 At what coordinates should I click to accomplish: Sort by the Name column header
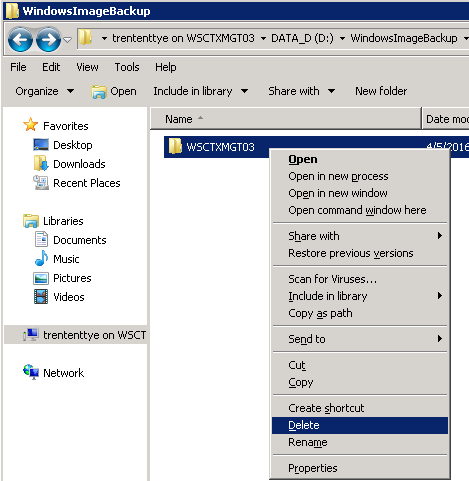286,119
